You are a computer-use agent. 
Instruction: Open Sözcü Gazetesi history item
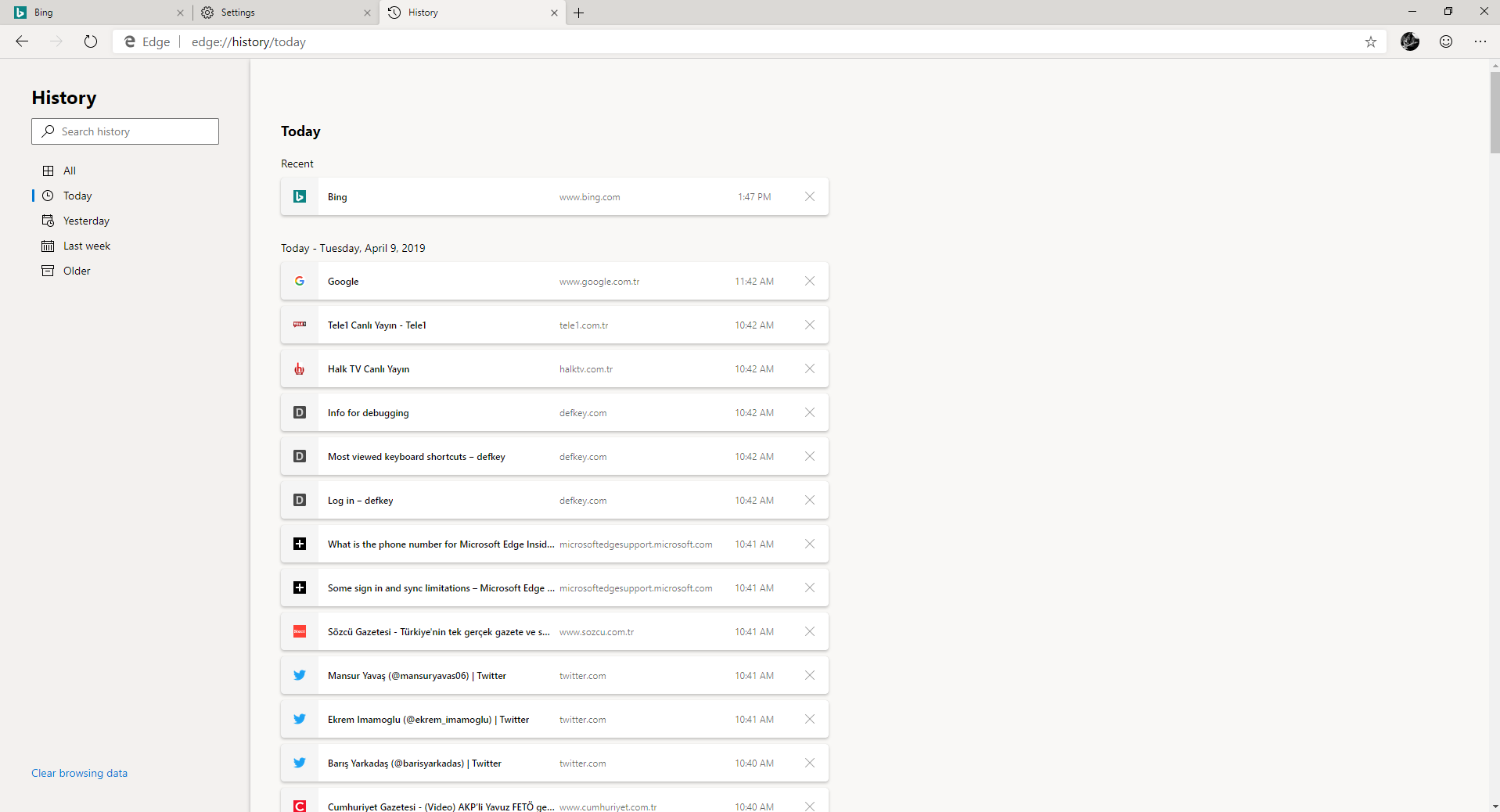(x=438, y=632)
